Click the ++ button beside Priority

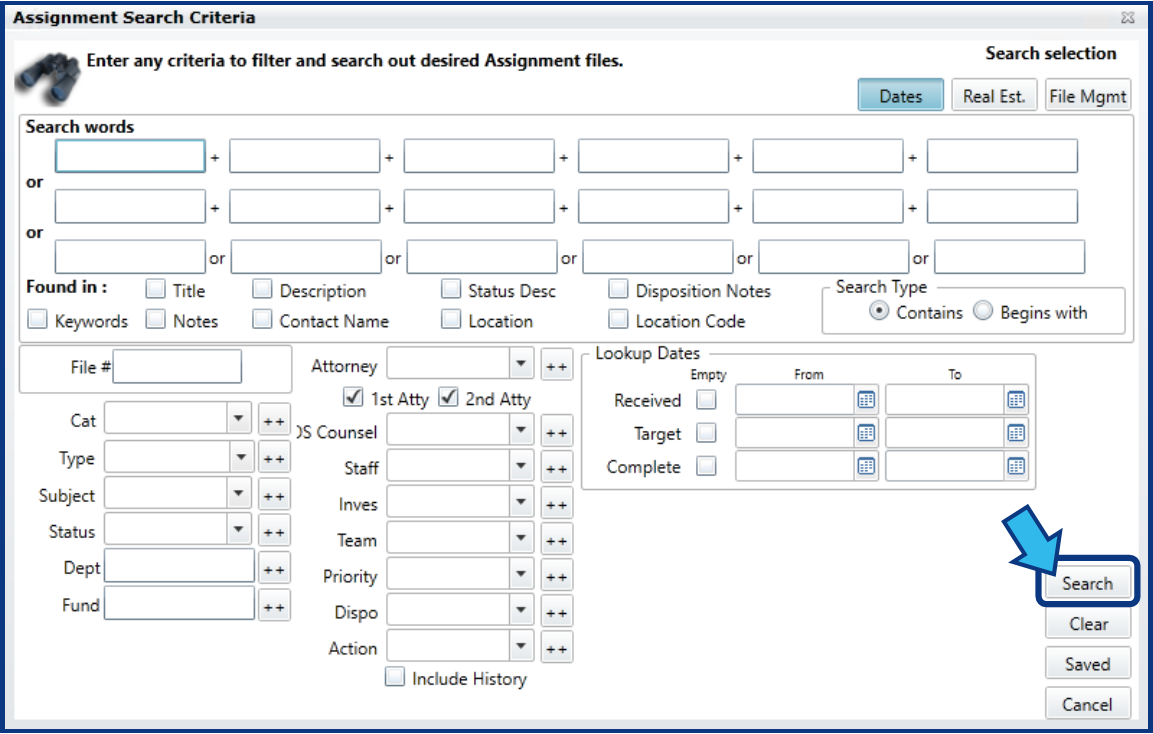click(557, 576)
